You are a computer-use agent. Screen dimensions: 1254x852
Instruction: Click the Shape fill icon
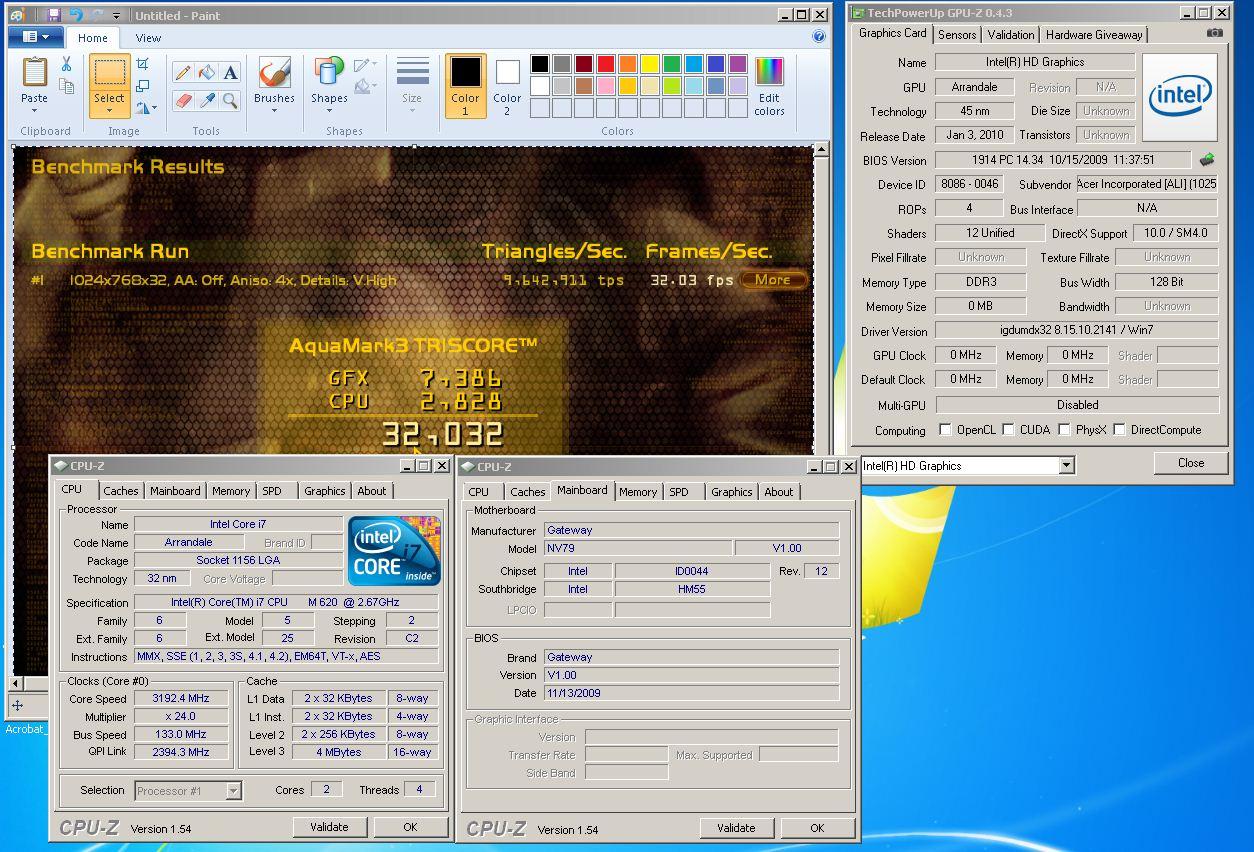click(x=361, y=87)
